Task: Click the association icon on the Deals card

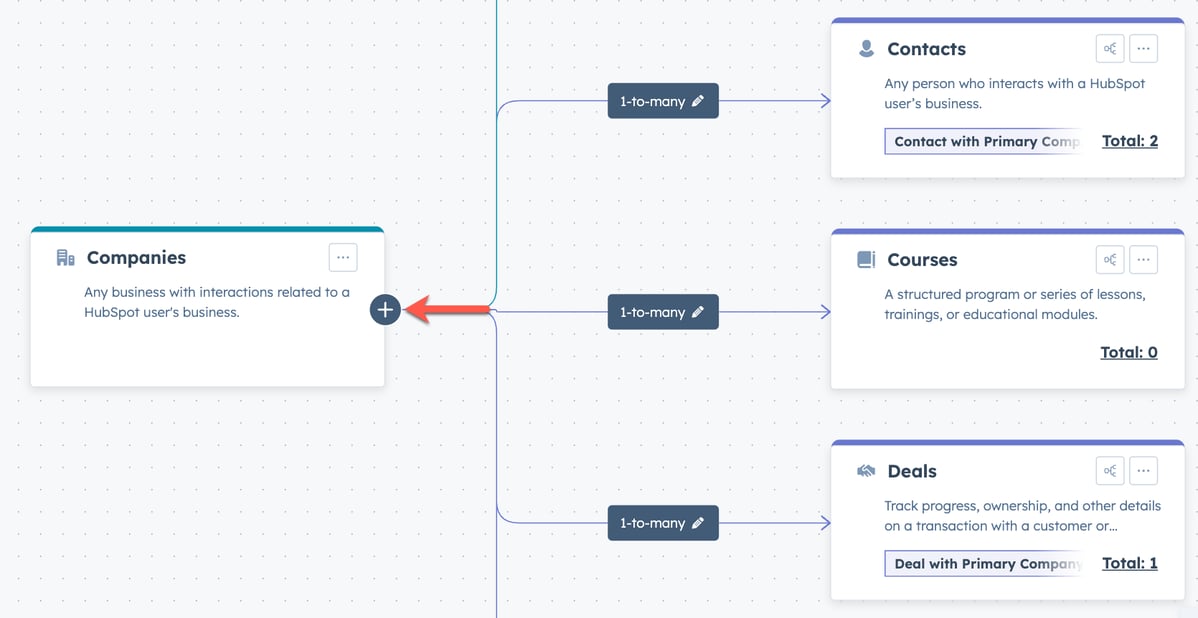Action: pos(1109,470)
